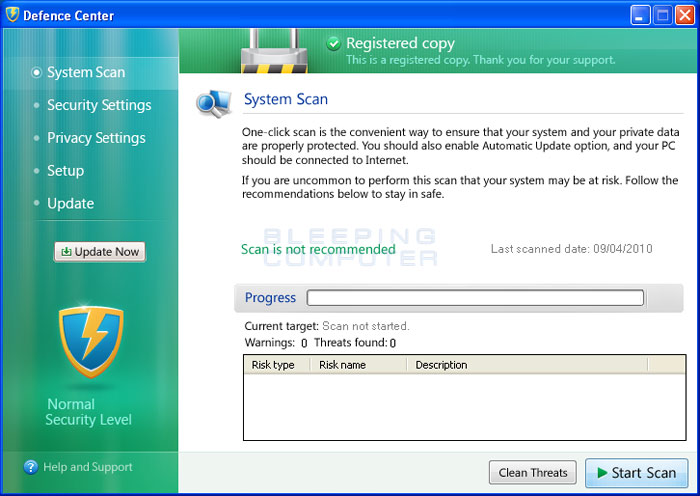This screenshot has height=496, width=700.
Task: Click the magnifier System Scan icon
Action: point(214,104)
